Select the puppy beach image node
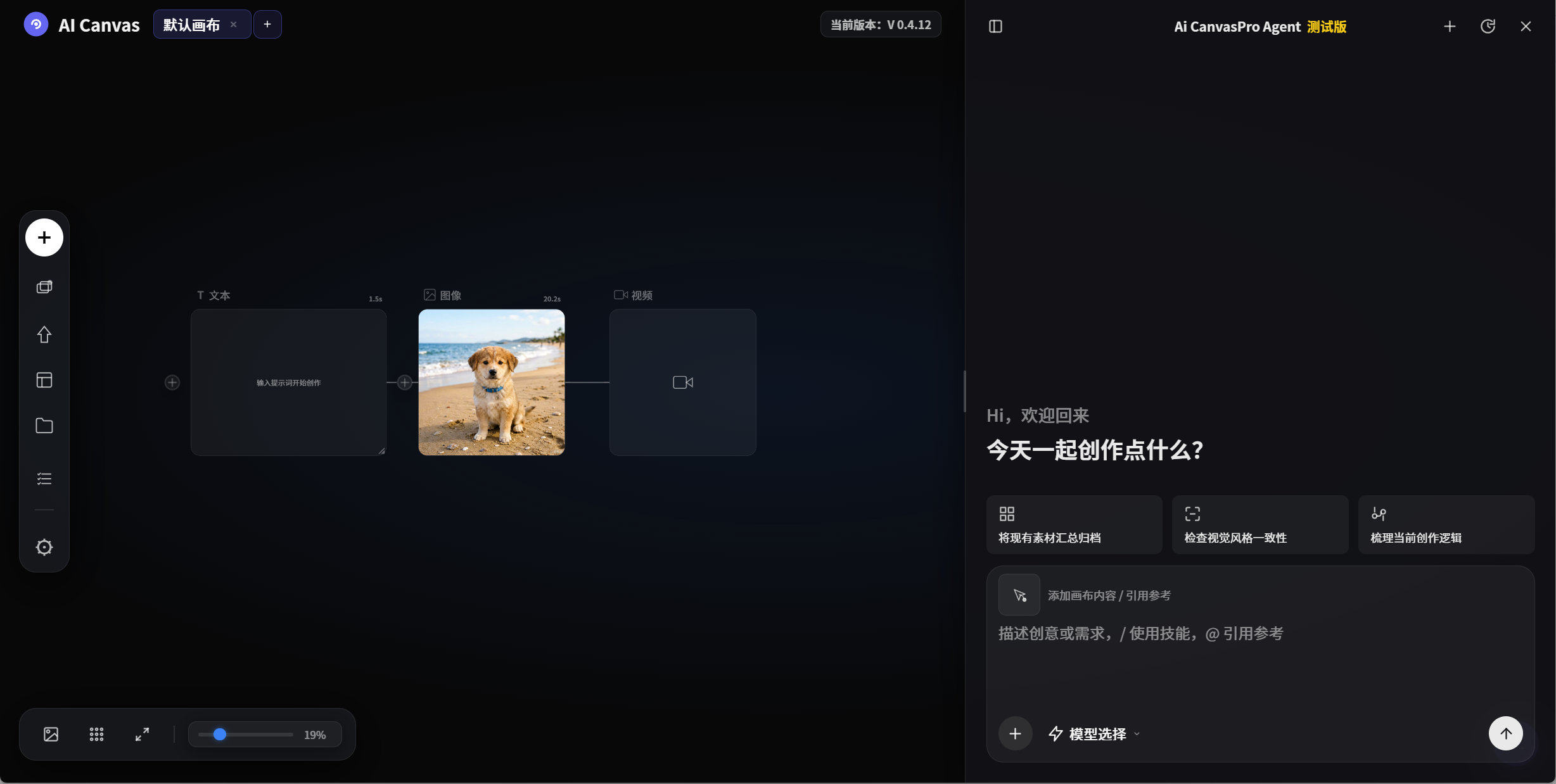 click(492, 383)
